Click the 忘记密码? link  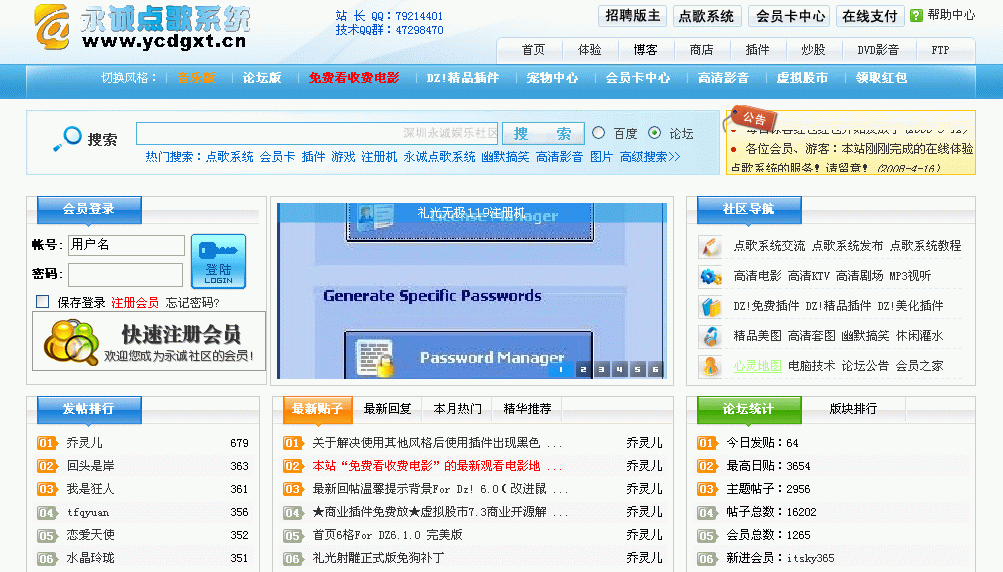tap(193, 303)
